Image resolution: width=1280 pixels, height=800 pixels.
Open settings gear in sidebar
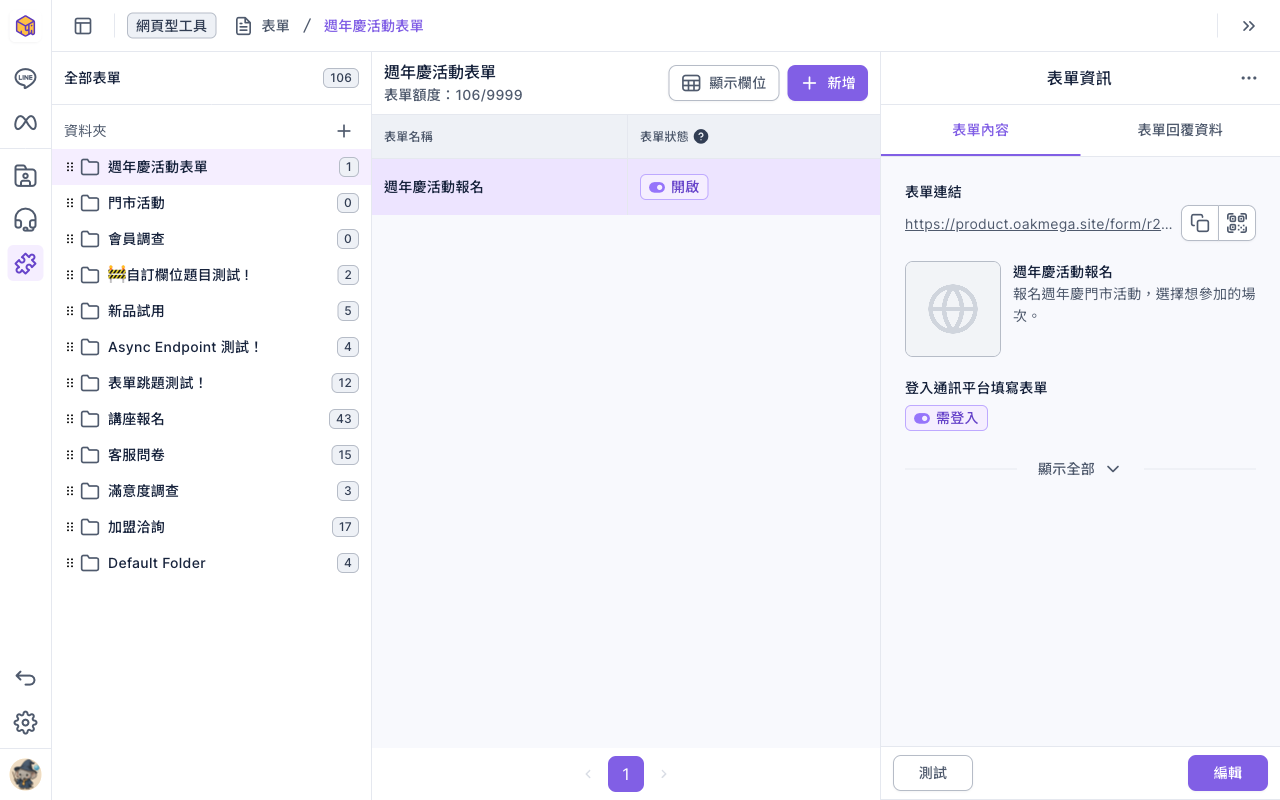click(25, 722)
